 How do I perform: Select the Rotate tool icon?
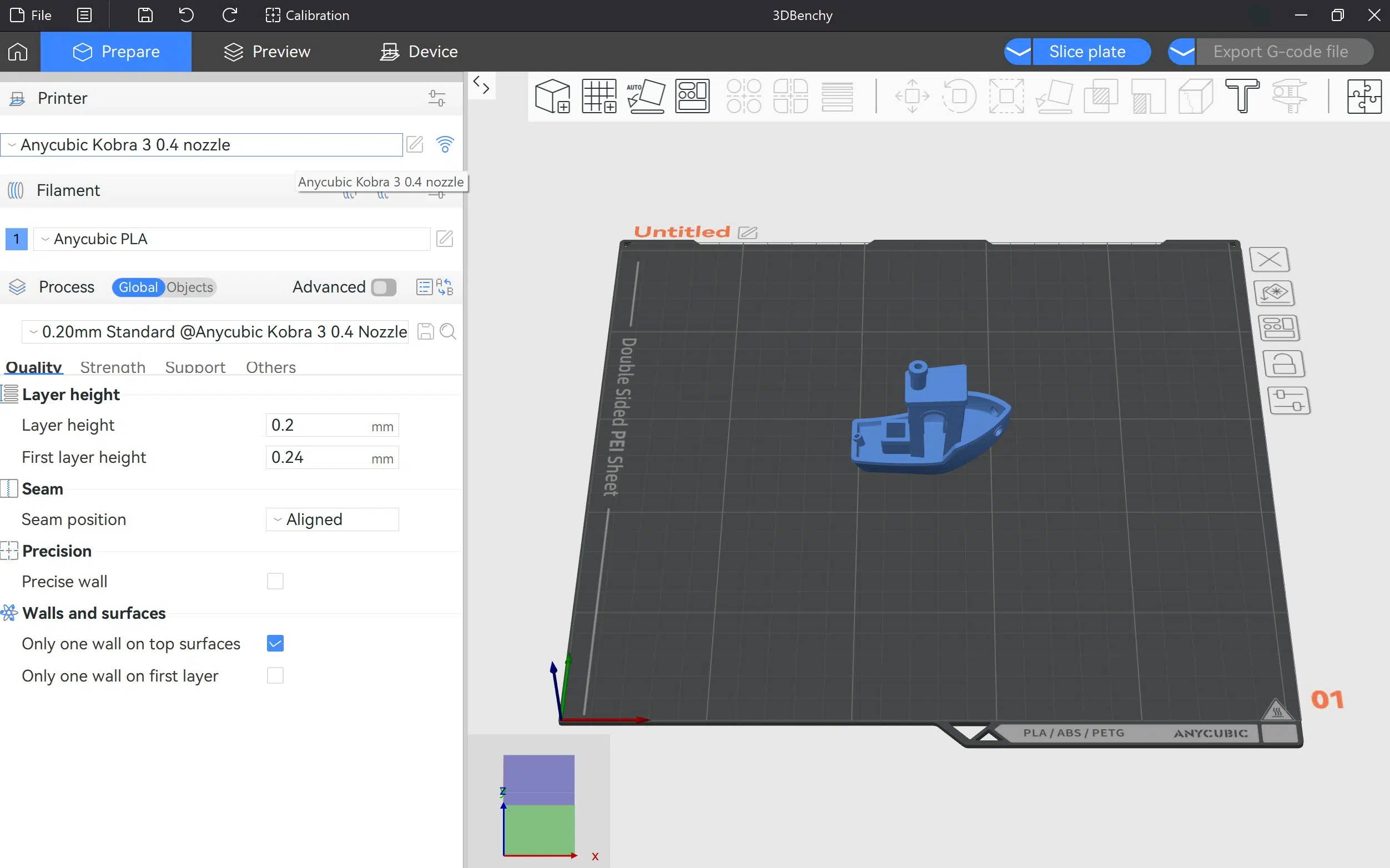[959, 96]
